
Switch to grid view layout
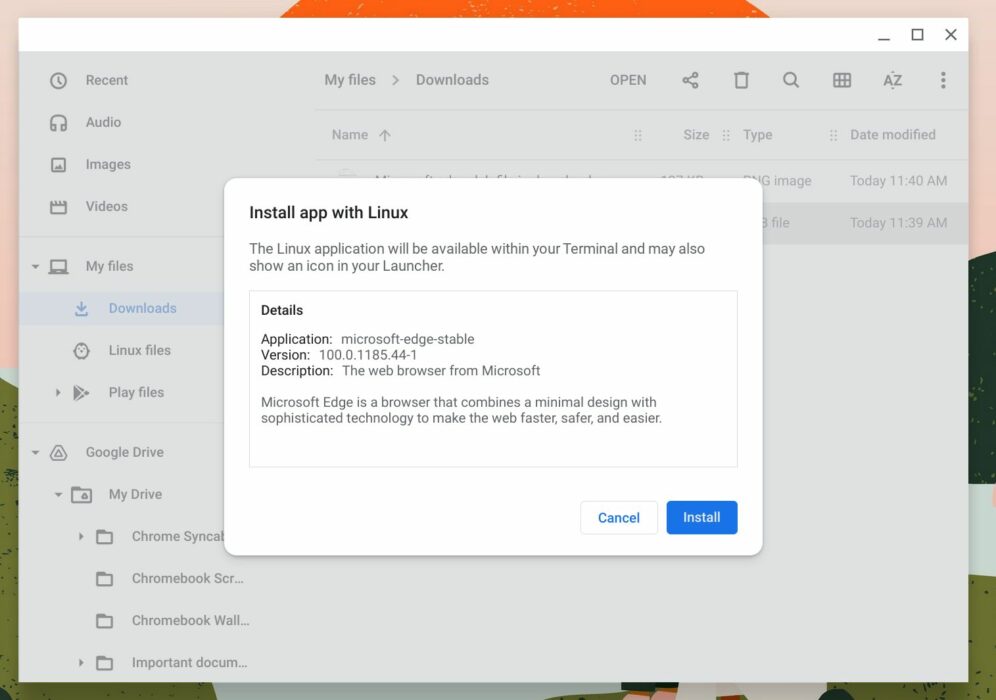click(x=842, y=80)
